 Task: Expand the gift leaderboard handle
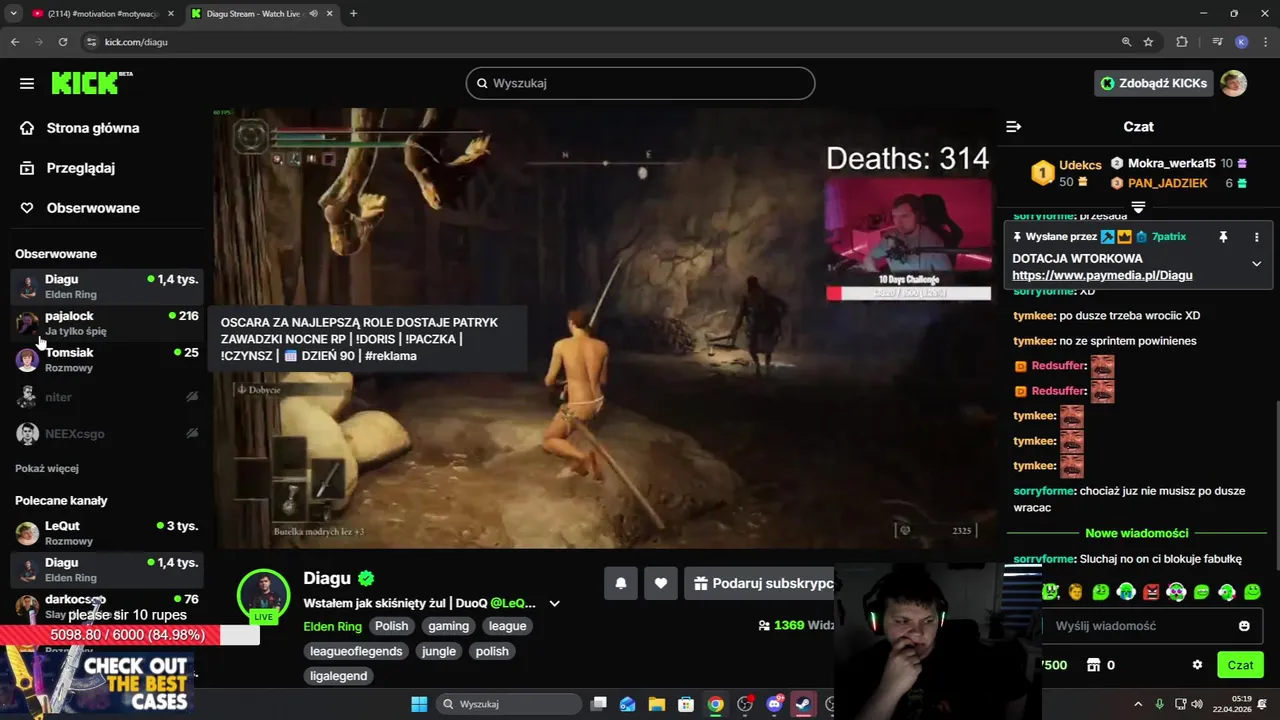[1138, 207]
